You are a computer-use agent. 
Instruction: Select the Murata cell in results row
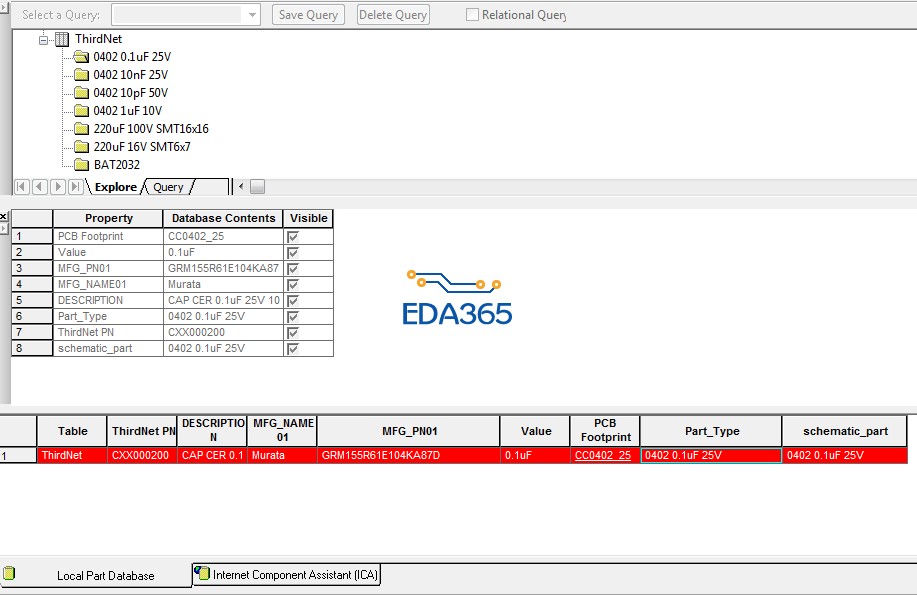tap(282, 455)
